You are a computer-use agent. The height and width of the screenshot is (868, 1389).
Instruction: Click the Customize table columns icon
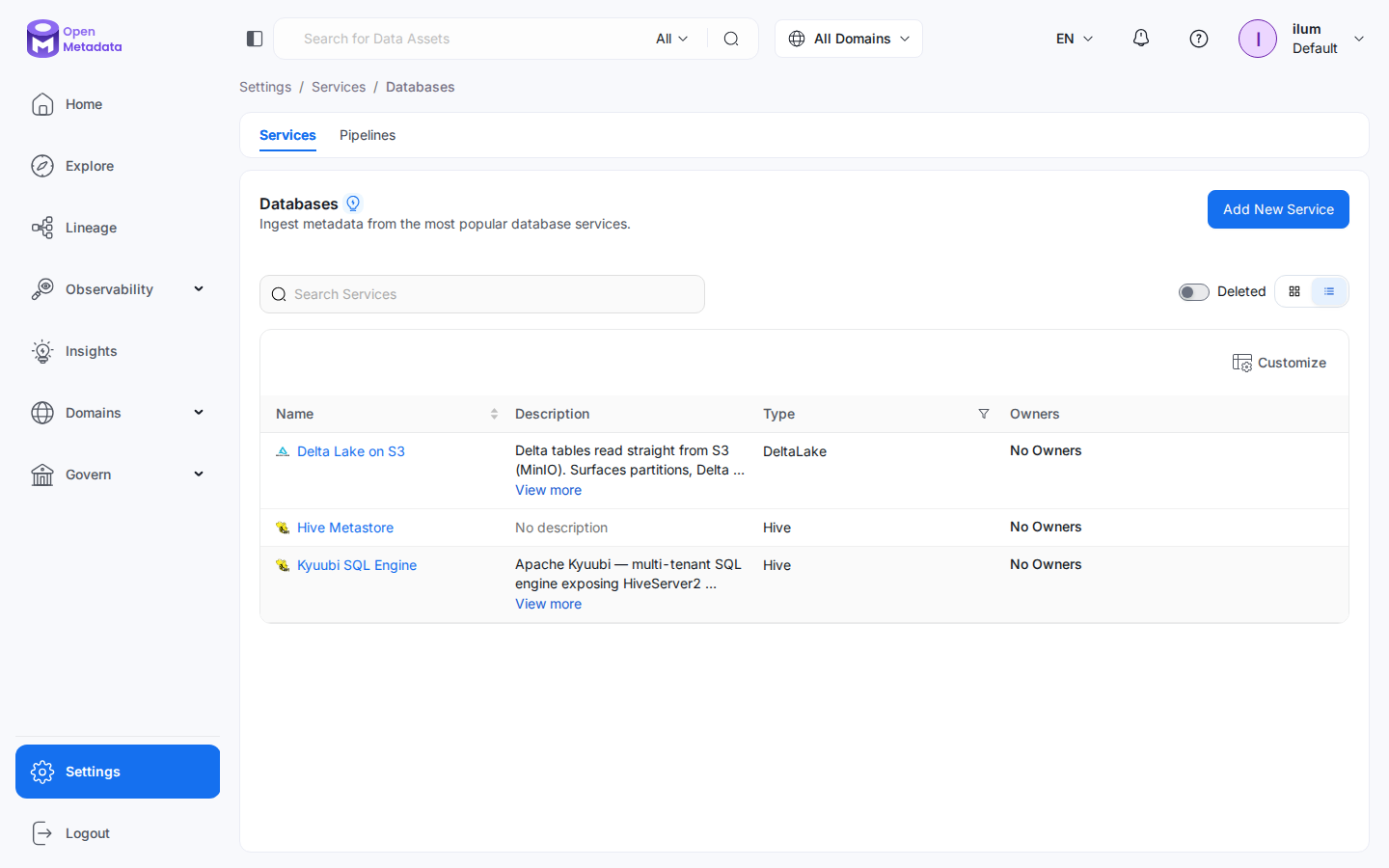click(x=1242, y=363)
